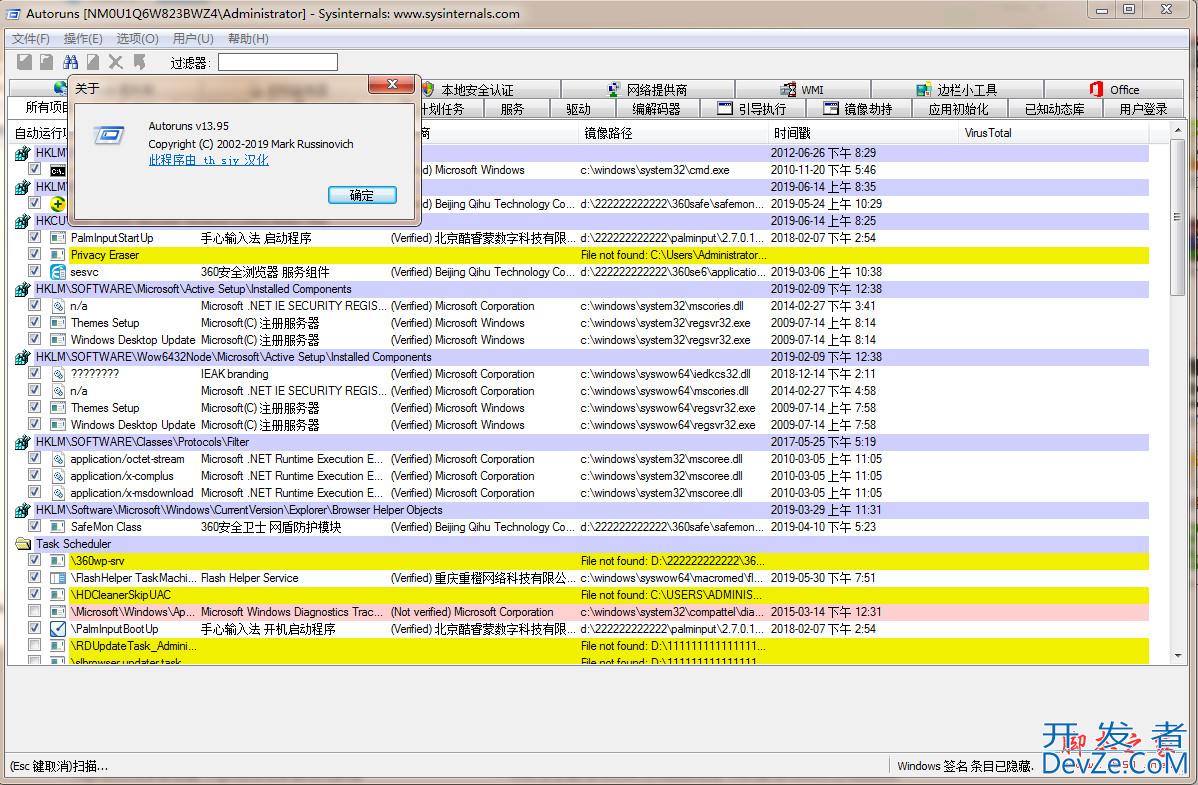
Task: Click registry icon for Microsoft\Active Setup key
Action: [x=22, y=290]
